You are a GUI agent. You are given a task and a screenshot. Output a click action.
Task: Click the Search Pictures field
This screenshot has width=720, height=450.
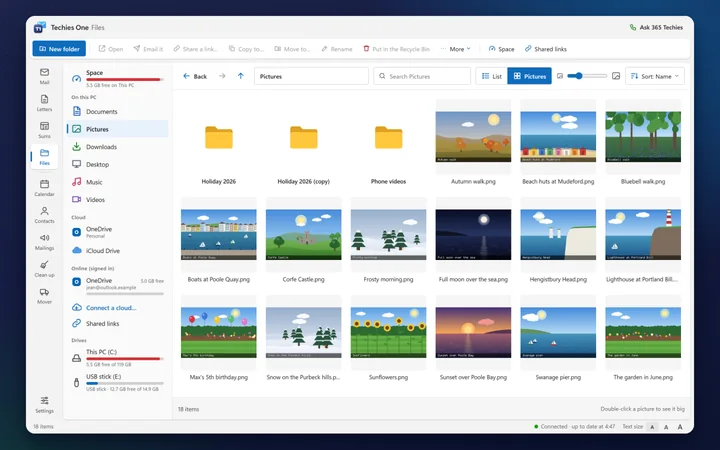click(x=422, y=76)
